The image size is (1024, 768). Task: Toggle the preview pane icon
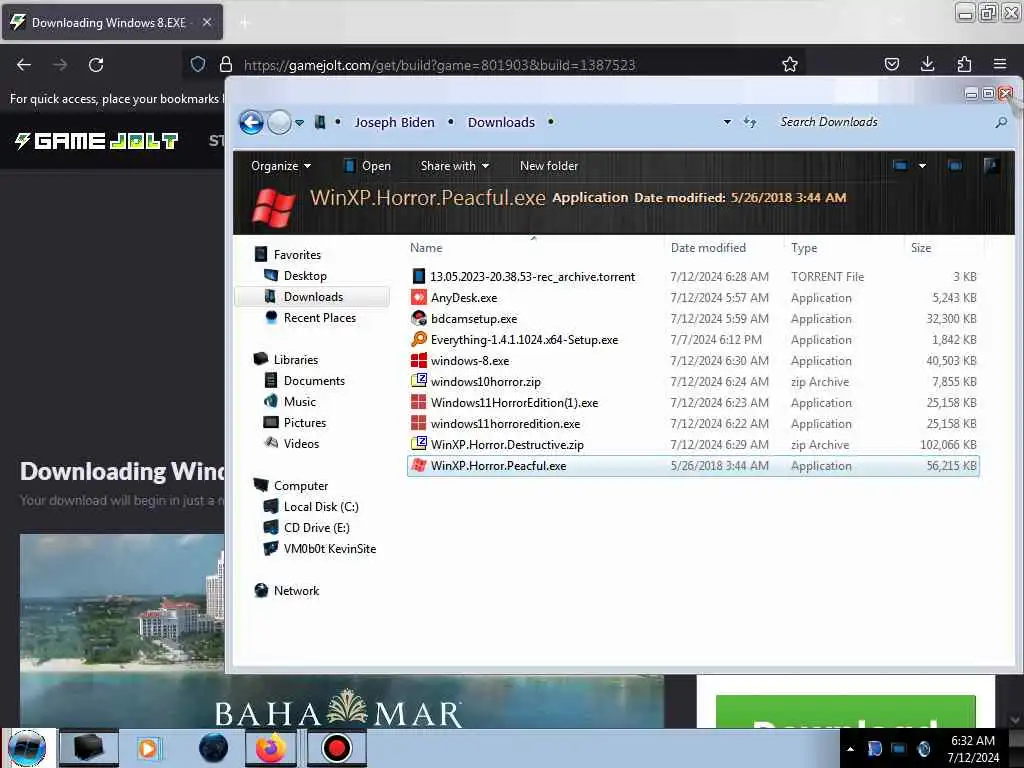(955, 166)
